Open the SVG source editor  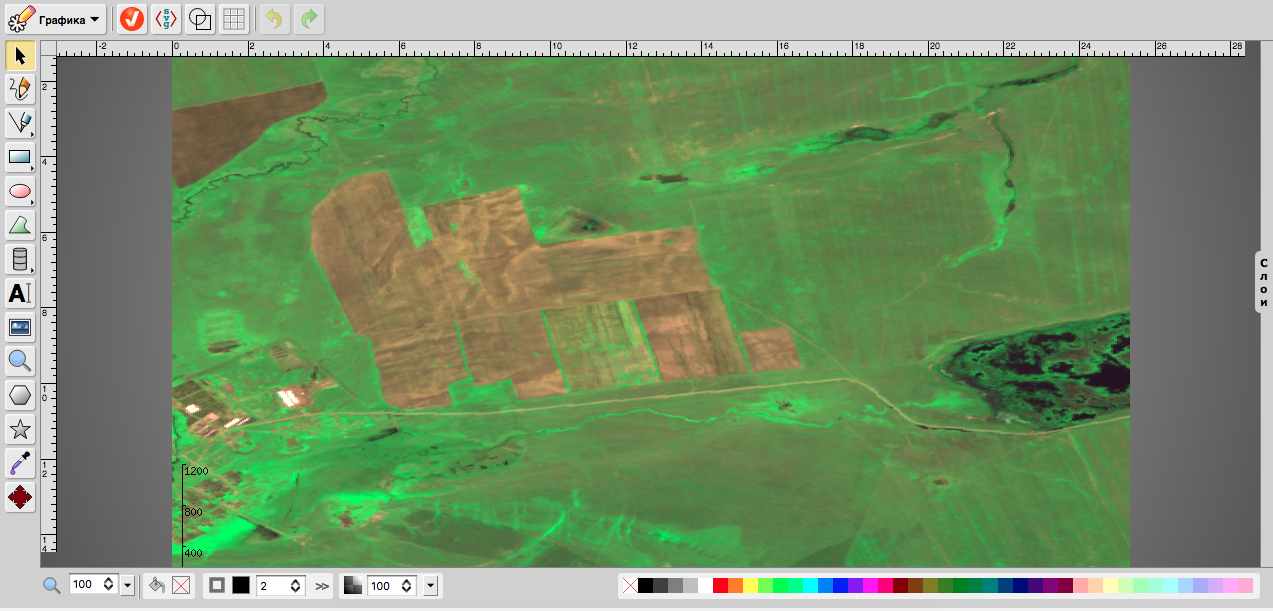[x=166, y=19]
